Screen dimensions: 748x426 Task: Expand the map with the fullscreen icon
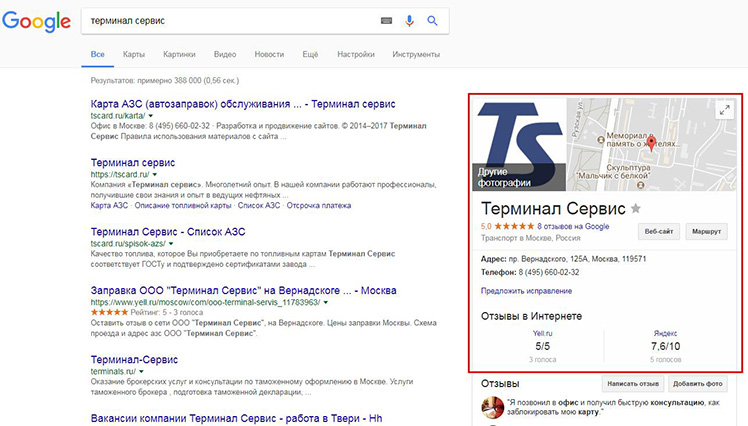[x=725, y=112]
